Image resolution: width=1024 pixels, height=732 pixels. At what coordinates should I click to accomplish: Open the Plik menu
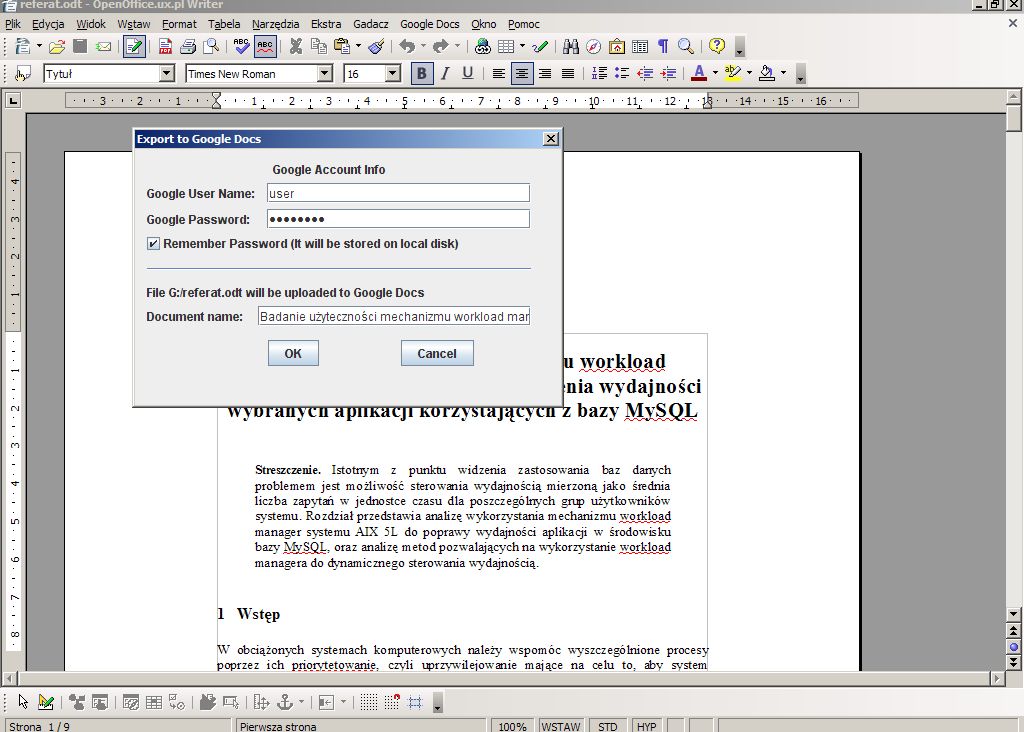[13, 24]
